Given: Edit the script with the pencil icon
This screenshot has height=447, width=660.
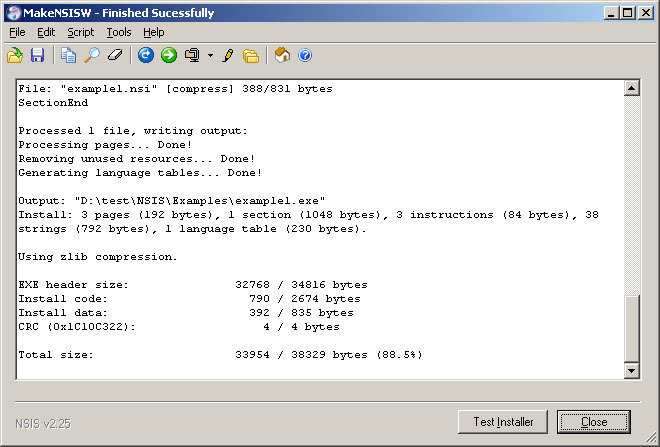Looking at the screenshot, I should 228,55.
